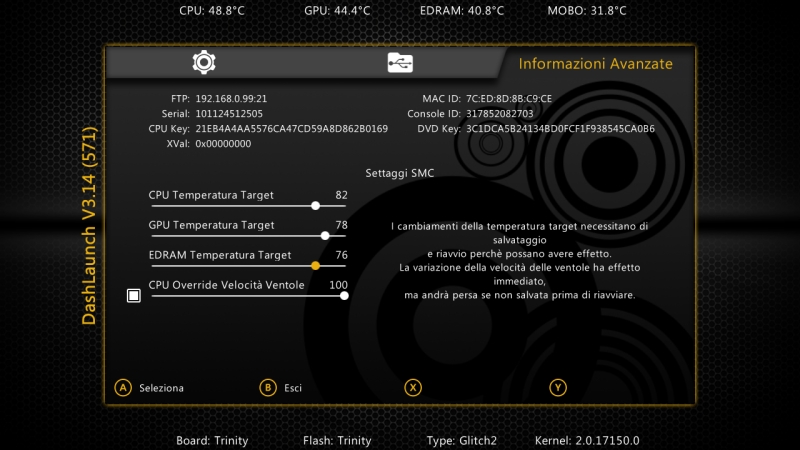
Task: Click the Y button icon
Action: 558,388
